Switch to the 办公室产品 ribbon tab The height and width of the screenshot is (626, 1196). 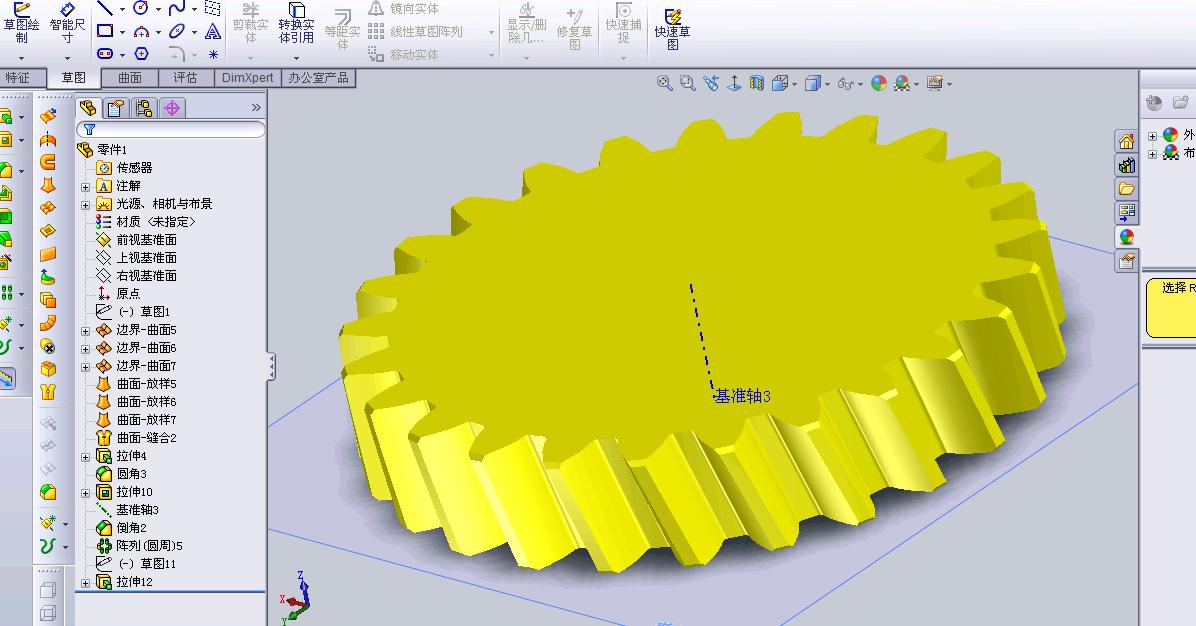click(318, 77)
